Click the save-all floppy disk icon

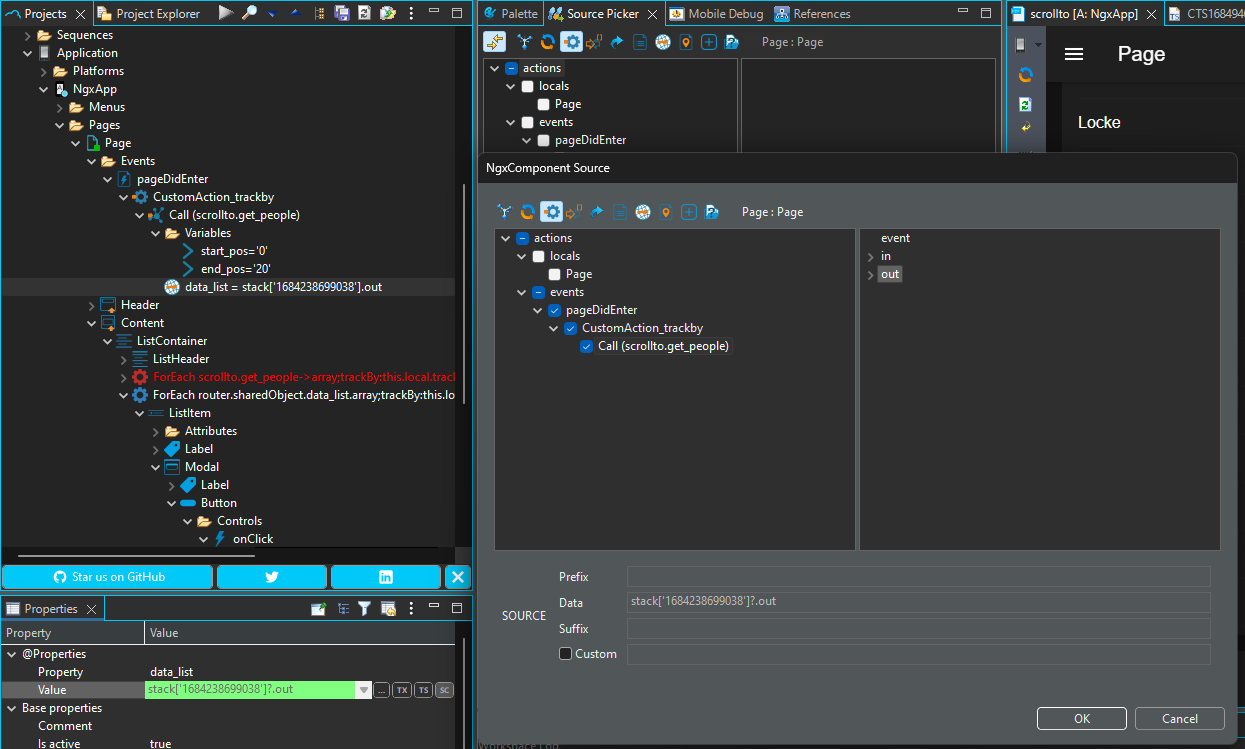pos(342,13)
